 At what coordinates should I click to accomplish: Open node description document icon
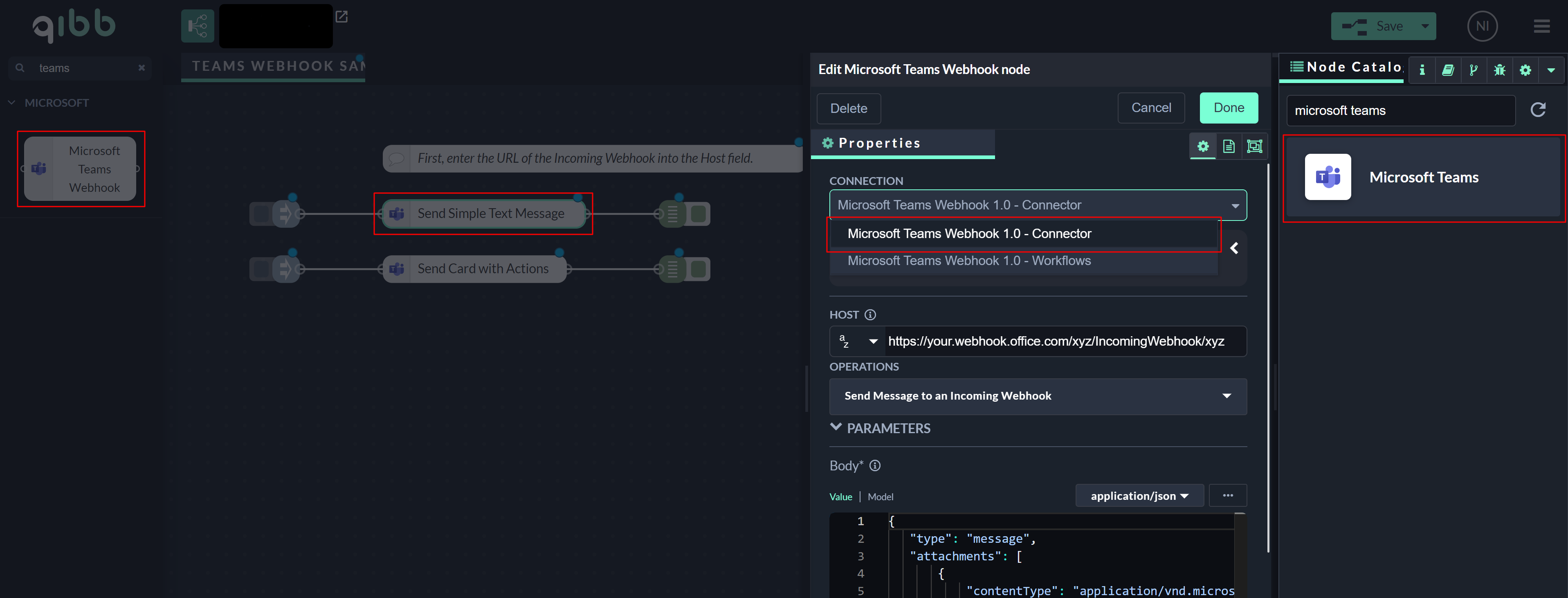(1229, 146)
